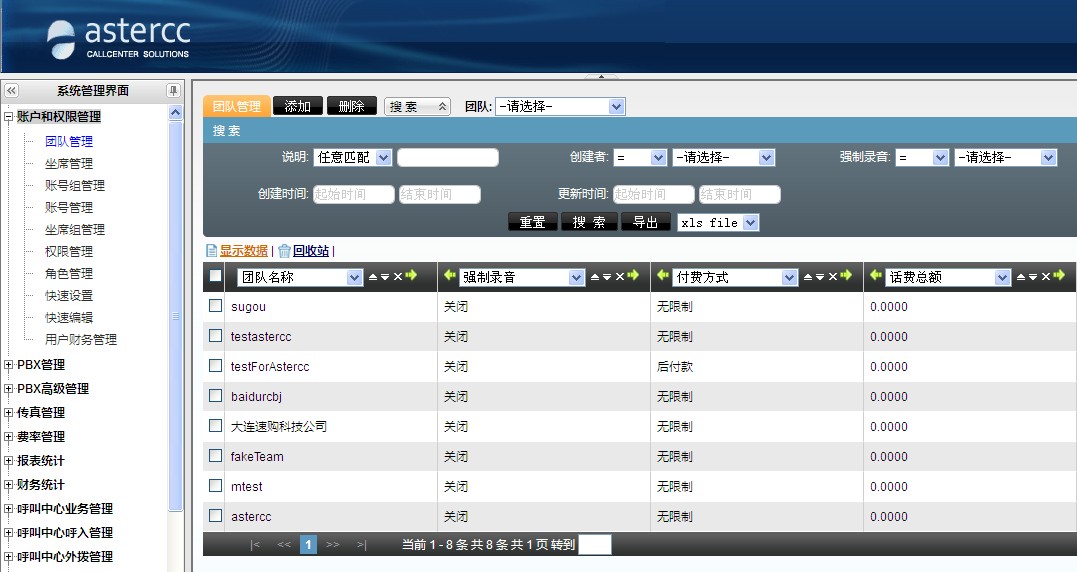1077x572 pixels.
Task: Expand the PBX管理 tree node
Action: [9, 365]
